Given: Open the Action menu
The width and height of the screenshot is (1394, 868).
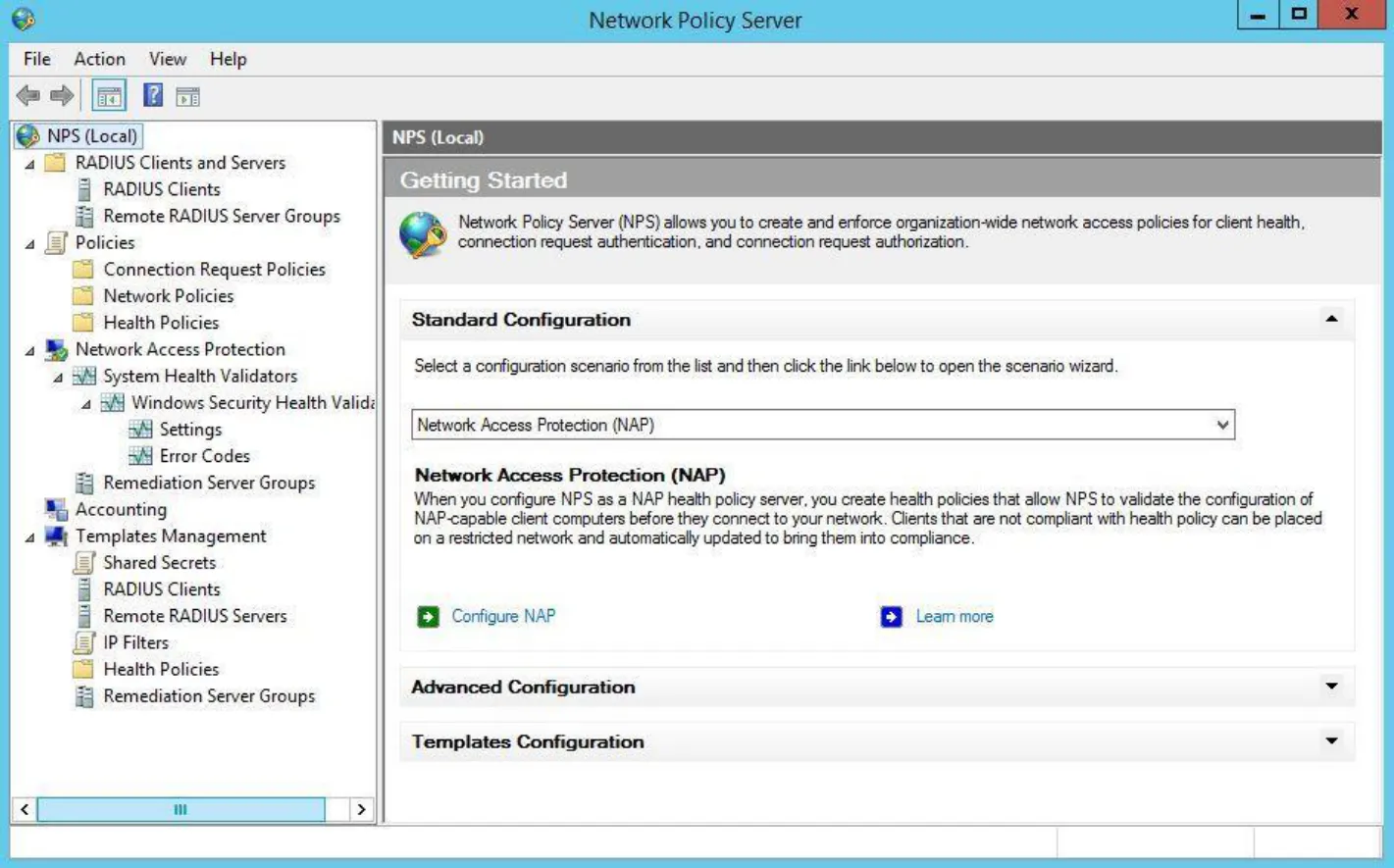Looking at the screenshot, I should click(x=99, y=59).
